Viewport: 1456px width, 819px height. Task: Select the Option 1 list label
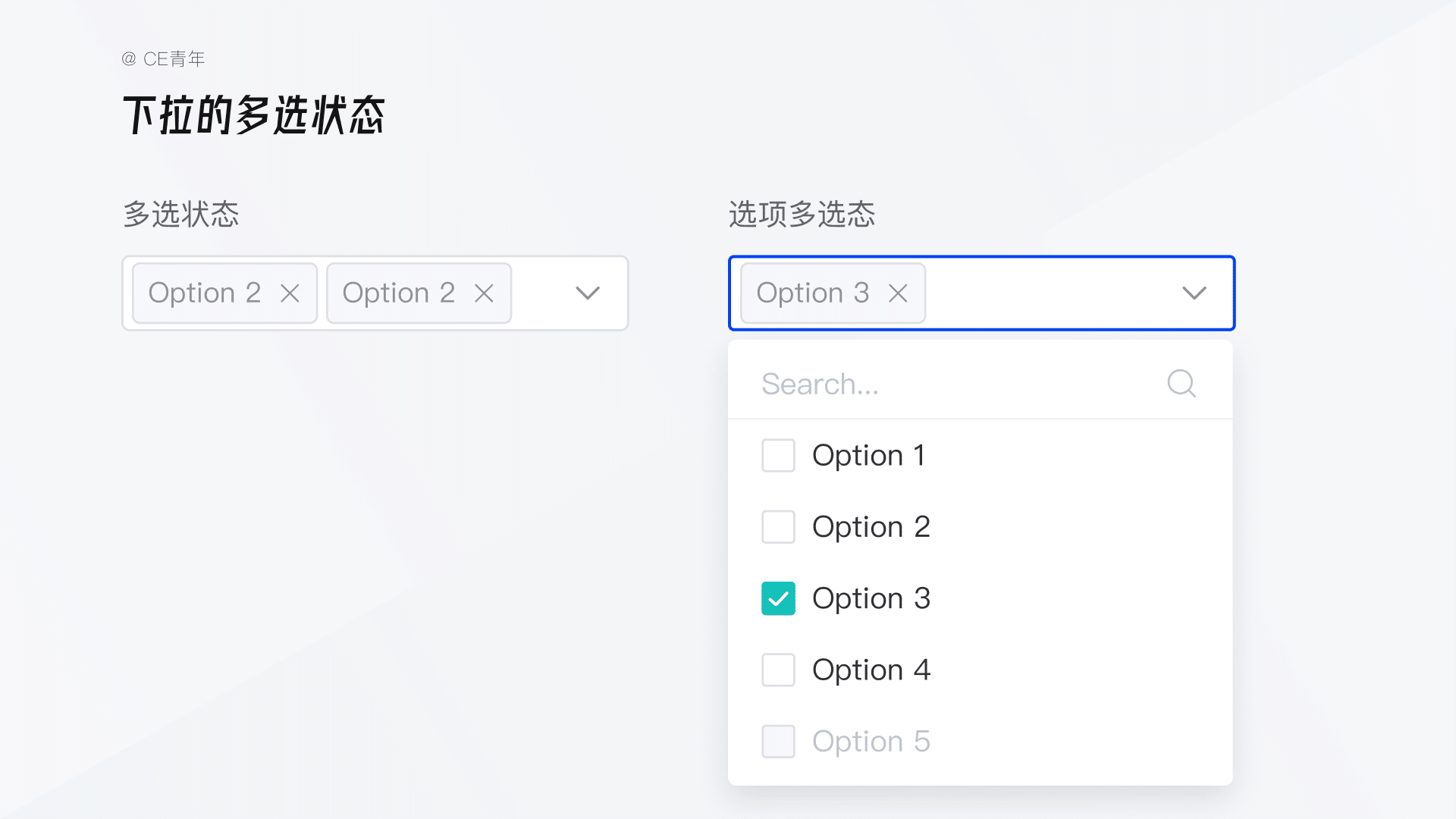pos(868,456)
